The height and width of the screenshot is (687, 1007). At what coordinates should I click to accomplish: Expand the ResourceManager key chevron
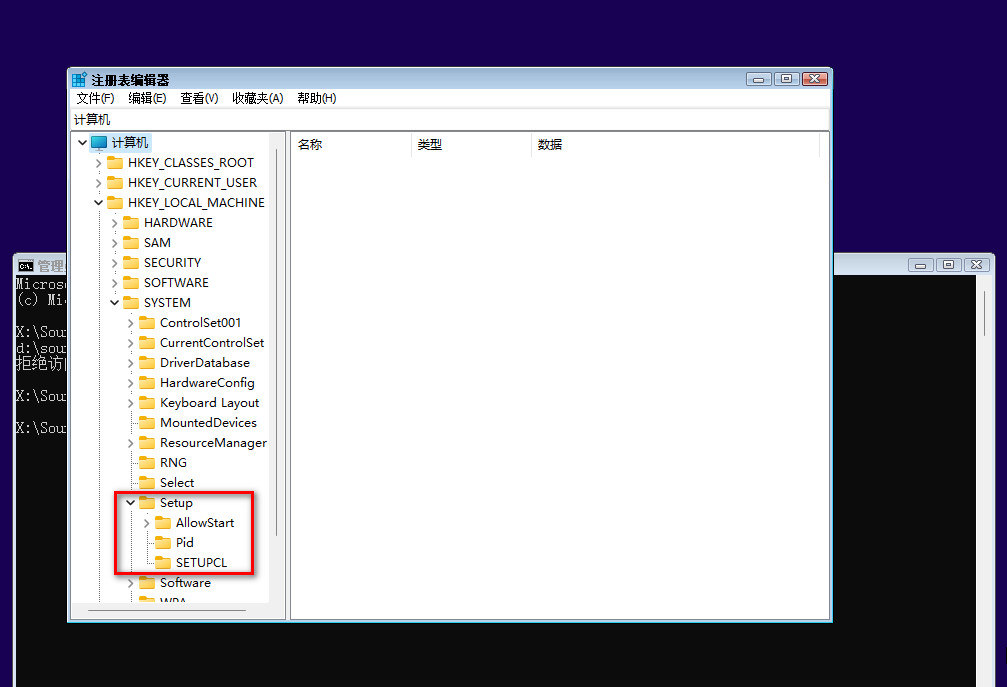click(130, 443)
